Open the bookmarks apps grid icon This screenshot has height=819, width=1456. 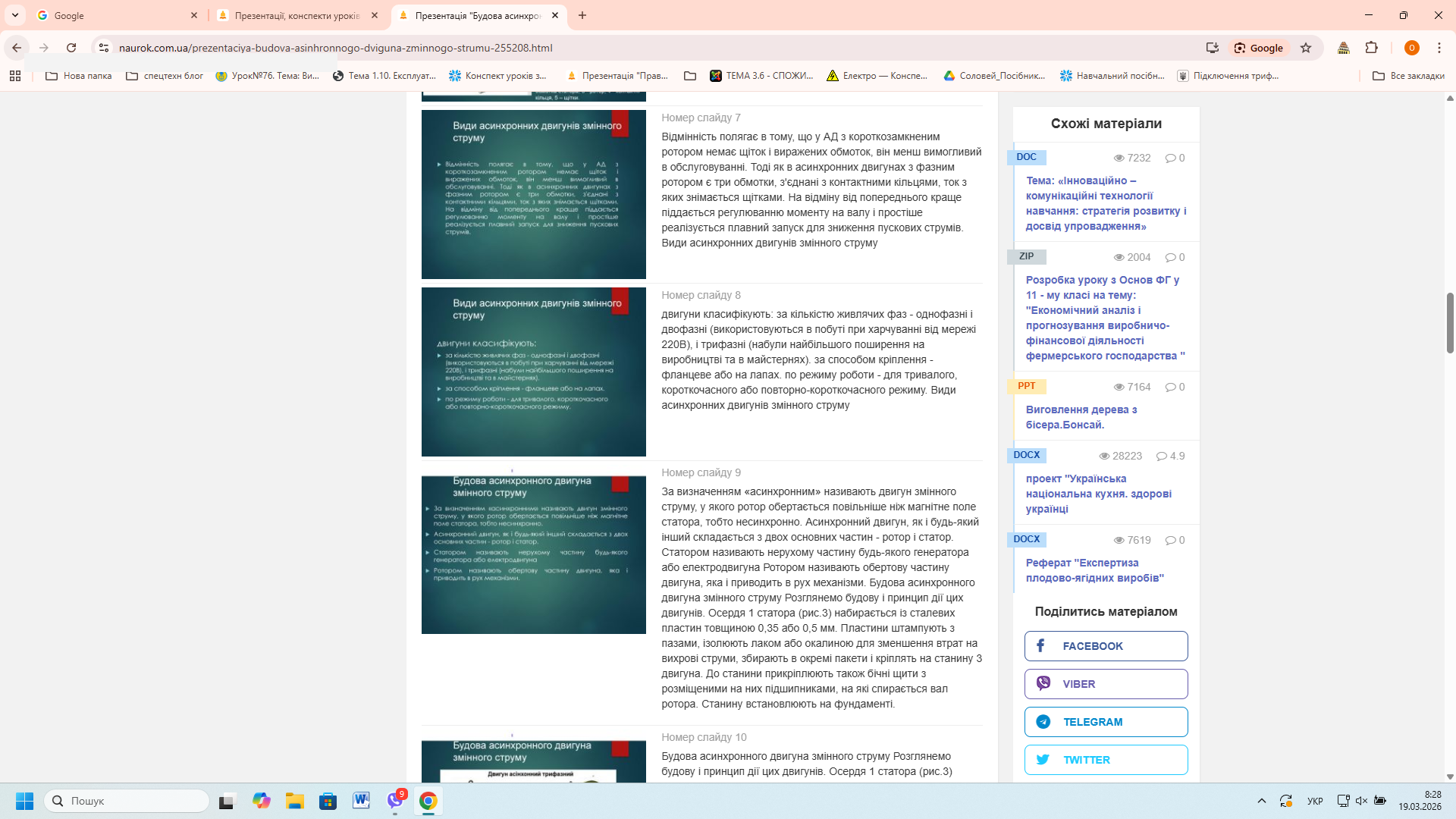(x=15, y=76)
